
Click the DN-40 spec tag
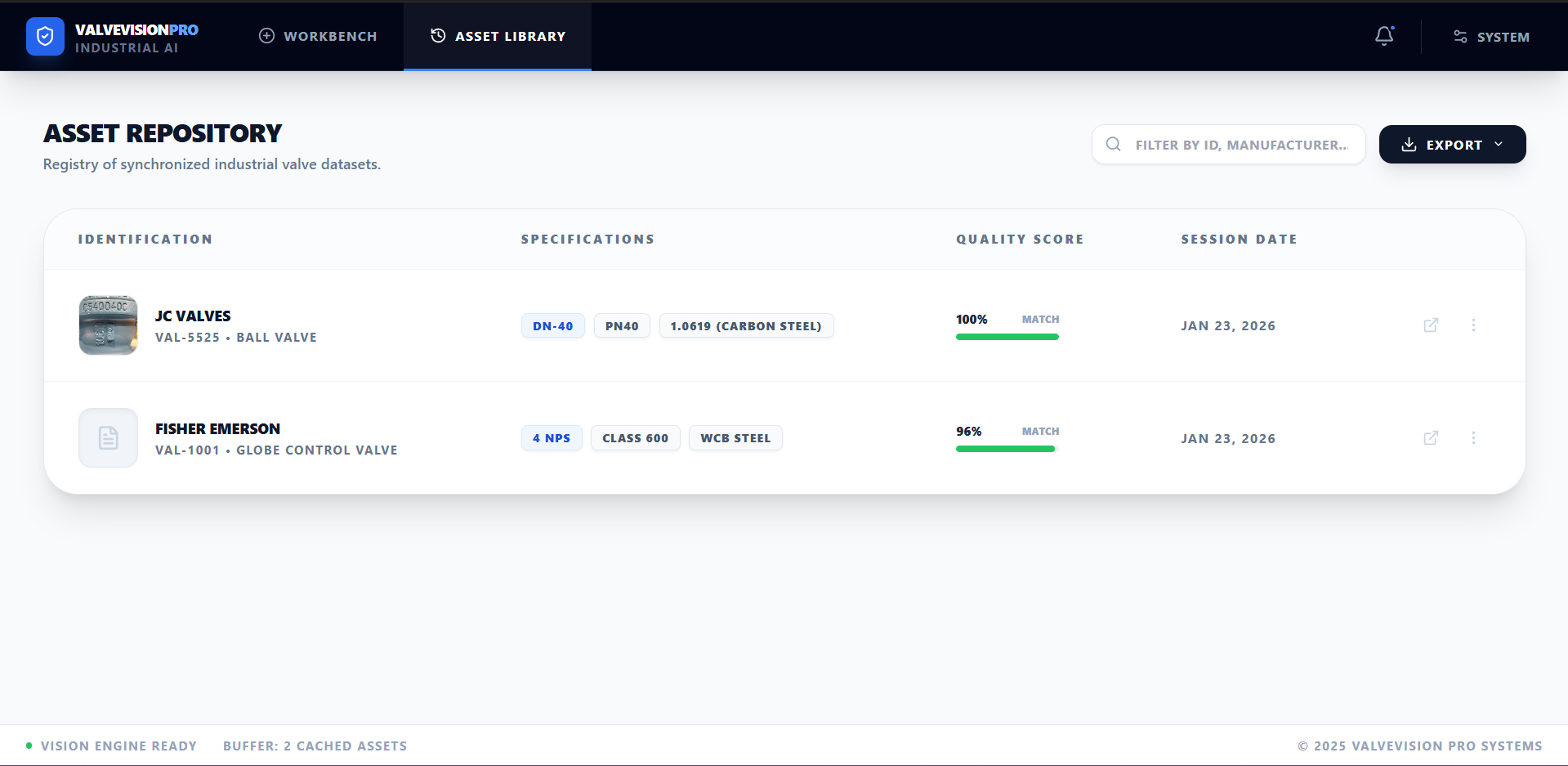pos(553,326)
